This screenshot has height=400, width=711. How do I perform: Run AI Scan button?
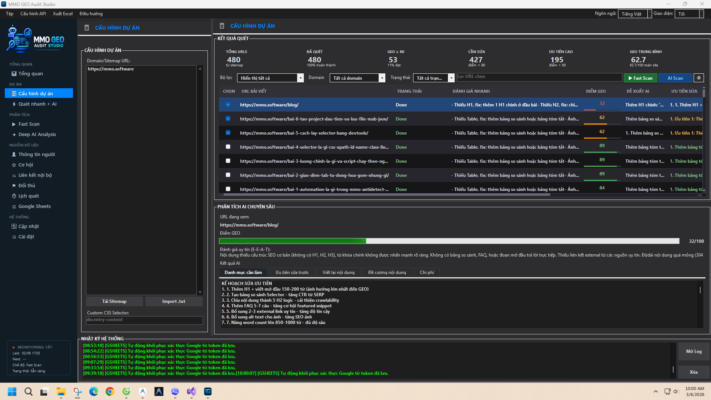(x=675, y=78)
